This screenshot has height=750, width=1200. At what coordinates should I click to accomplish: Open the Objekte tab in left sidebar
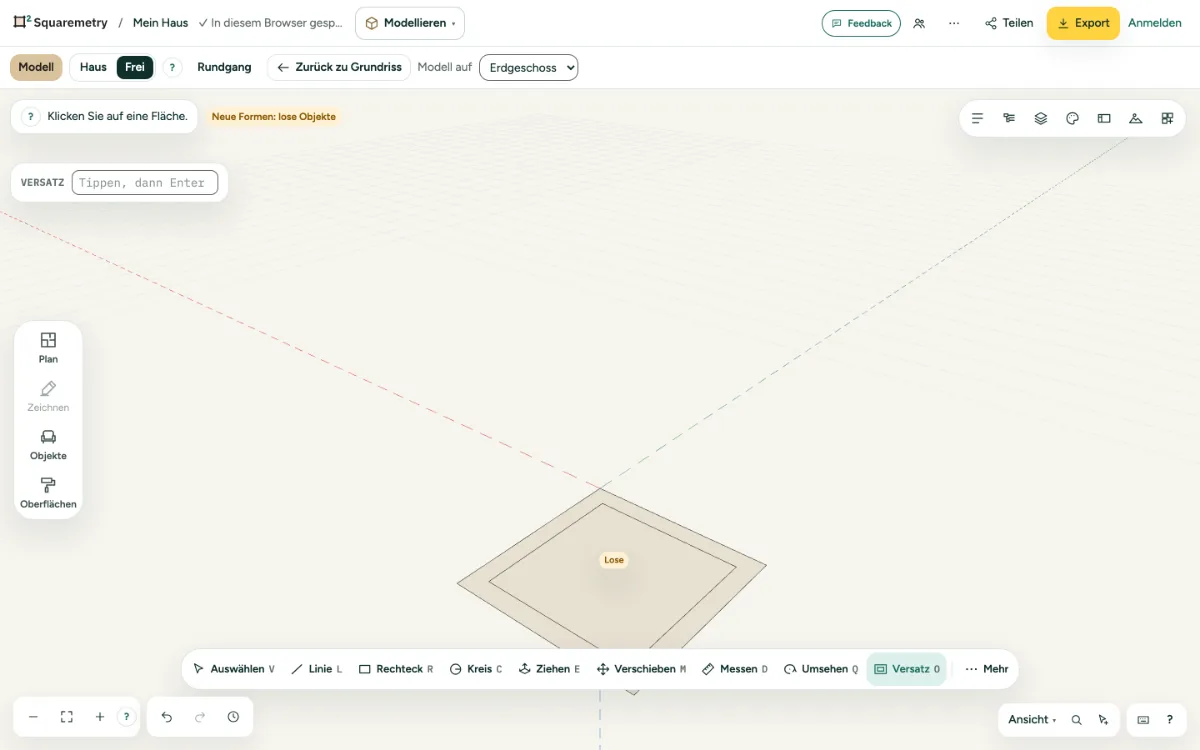(x=48, y=444)
